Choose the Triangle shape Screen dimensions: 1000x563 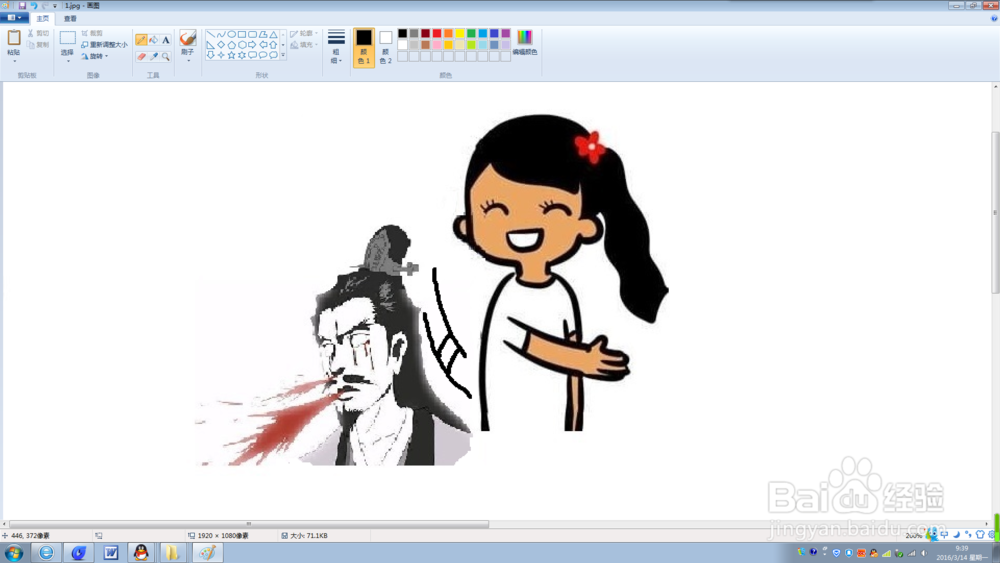[x=273, y=34]
